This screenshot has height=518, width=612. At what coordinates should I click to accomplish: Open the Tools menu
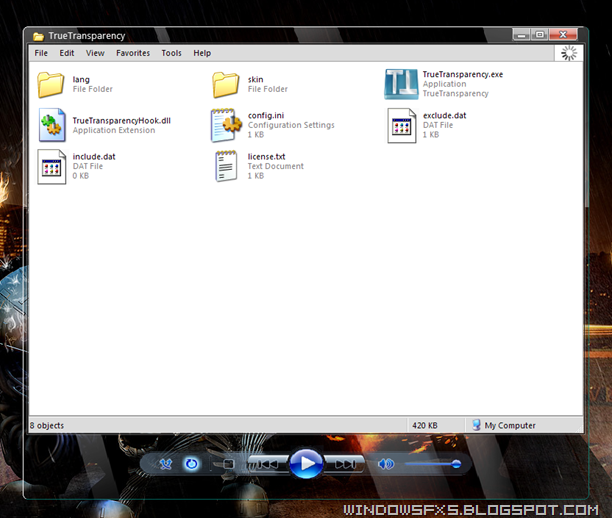click(171, 53)
